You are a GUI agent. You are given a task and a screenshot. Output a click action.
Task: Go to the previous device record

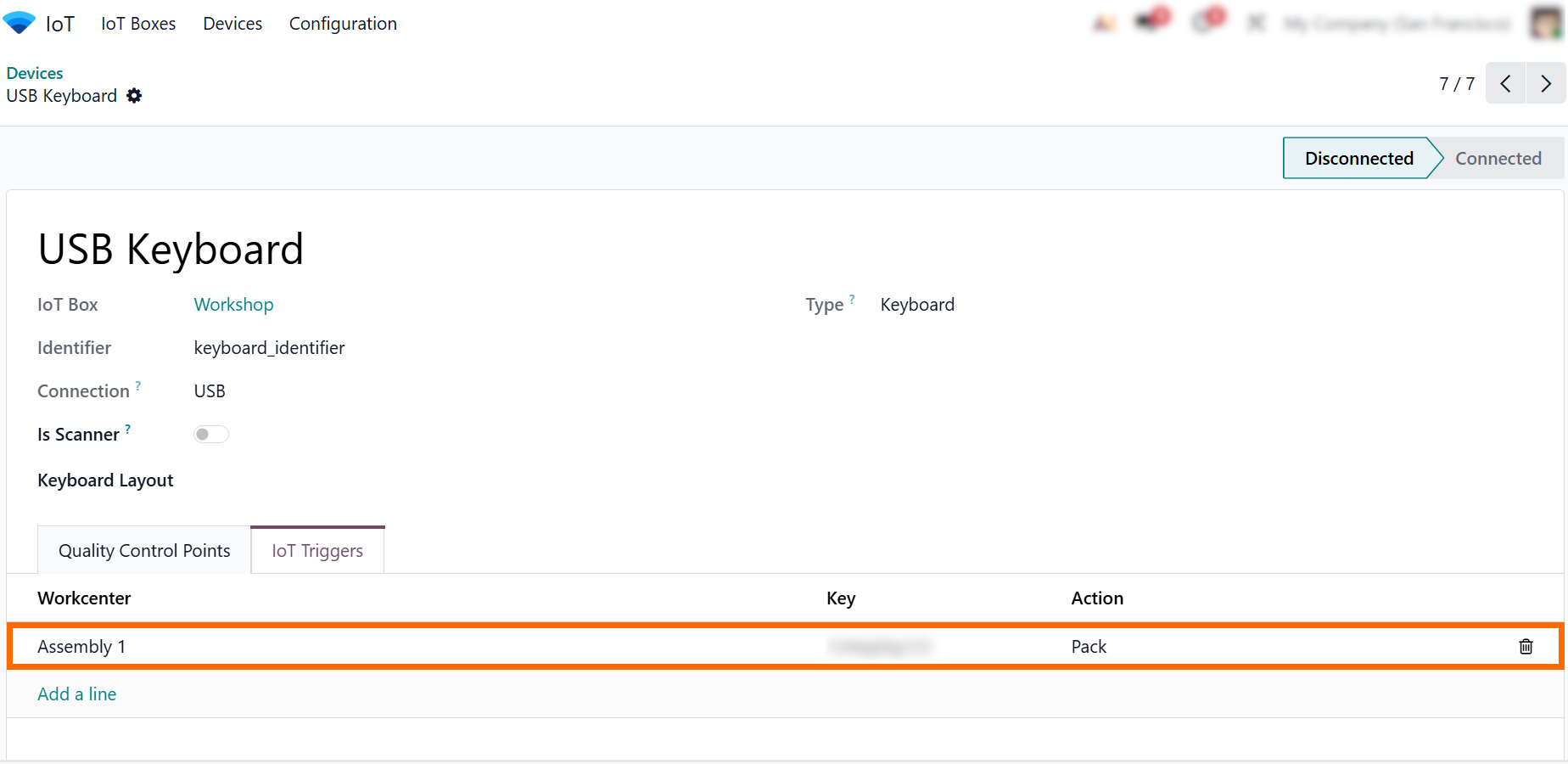coord(1505,83)
